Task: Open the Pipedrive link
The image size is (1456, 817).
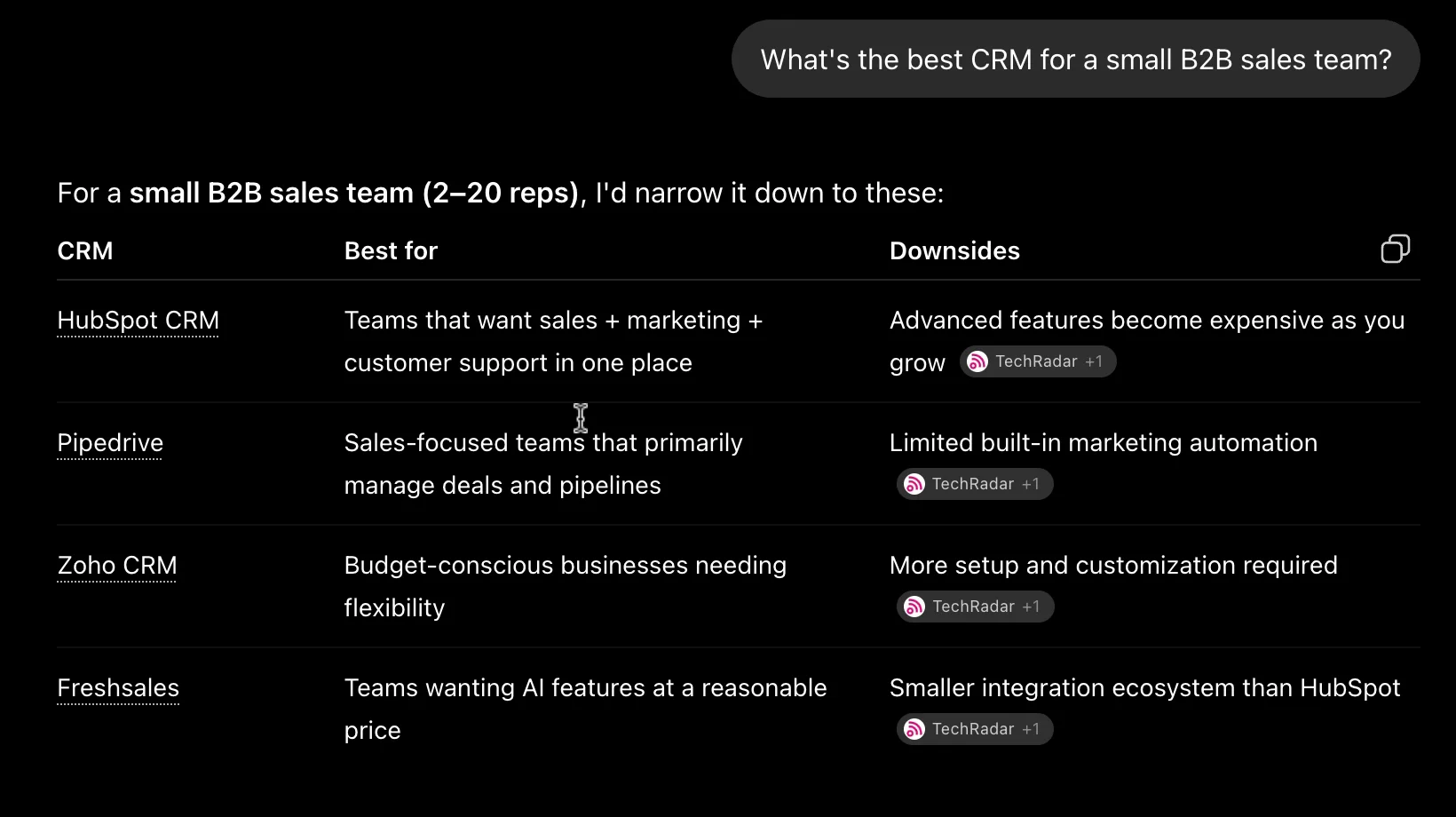Action: point(110,443)
